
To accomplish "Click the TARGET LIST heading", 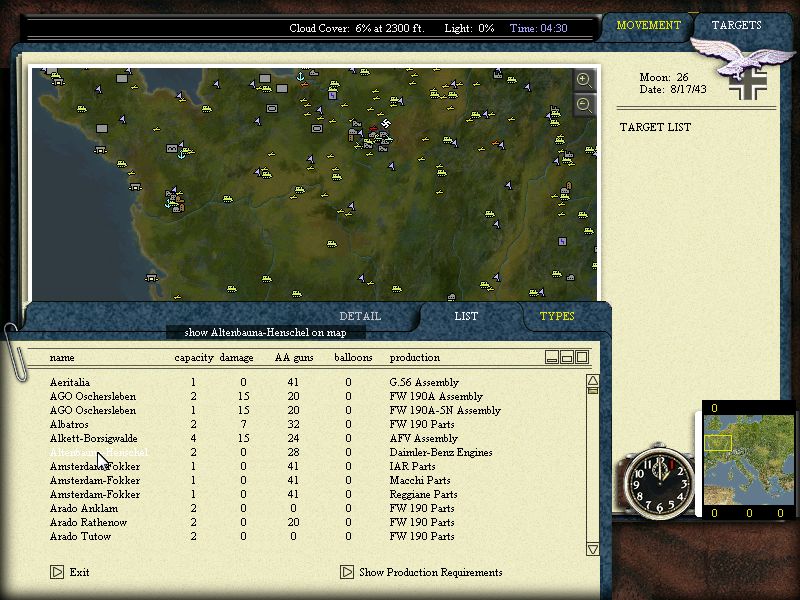I will coord(655,127).
